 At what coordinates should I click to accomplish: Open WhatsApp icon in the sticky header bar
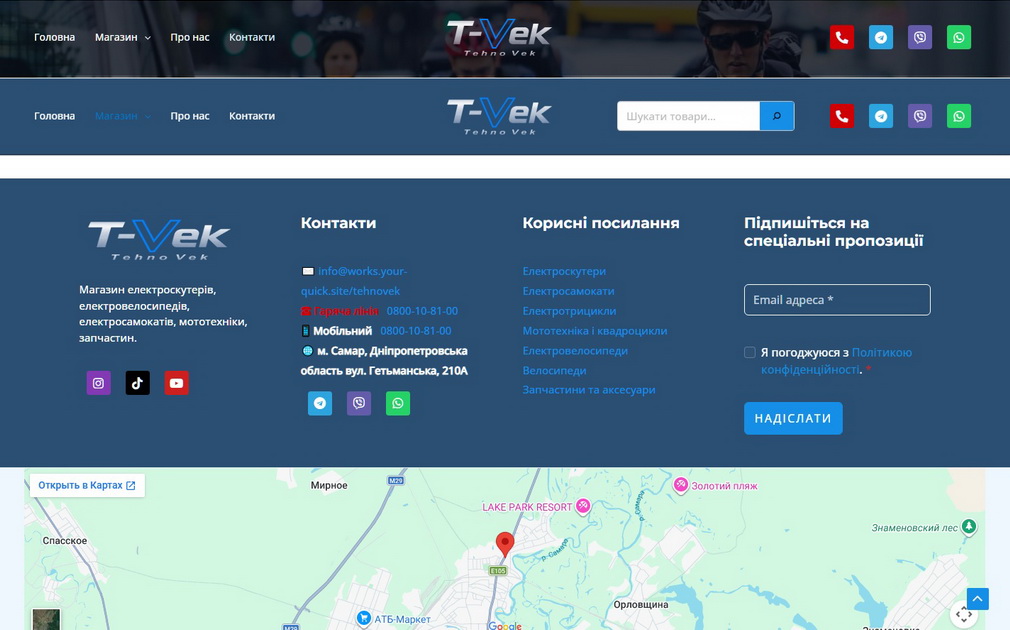point(958,116)
